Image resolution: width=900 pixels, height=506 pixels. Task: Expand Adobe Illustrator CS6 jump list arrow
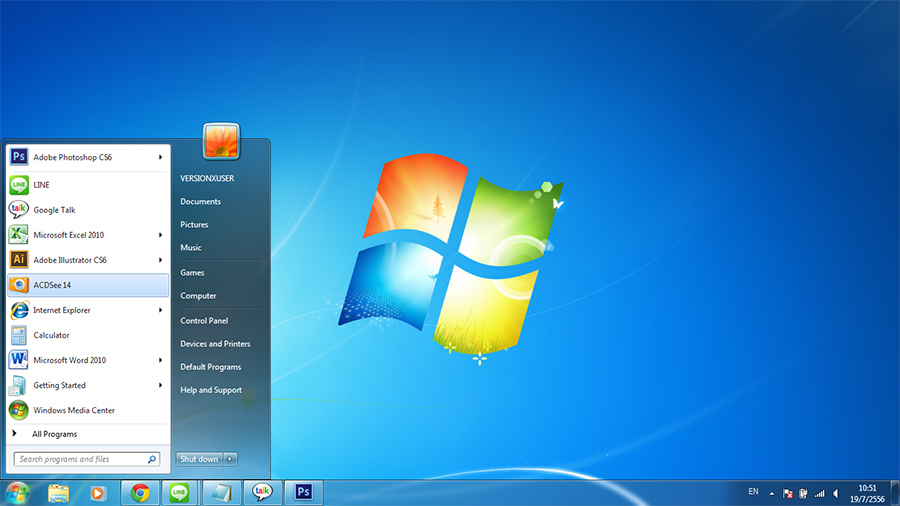(x=161, y=260)
